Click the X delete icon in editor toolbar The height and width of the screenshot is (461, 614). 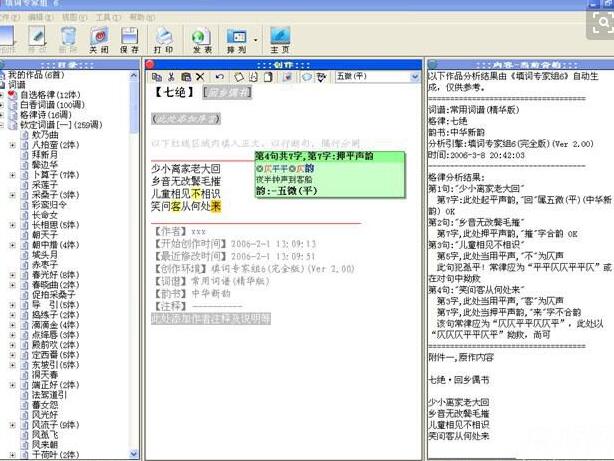(x=200, y=77)
